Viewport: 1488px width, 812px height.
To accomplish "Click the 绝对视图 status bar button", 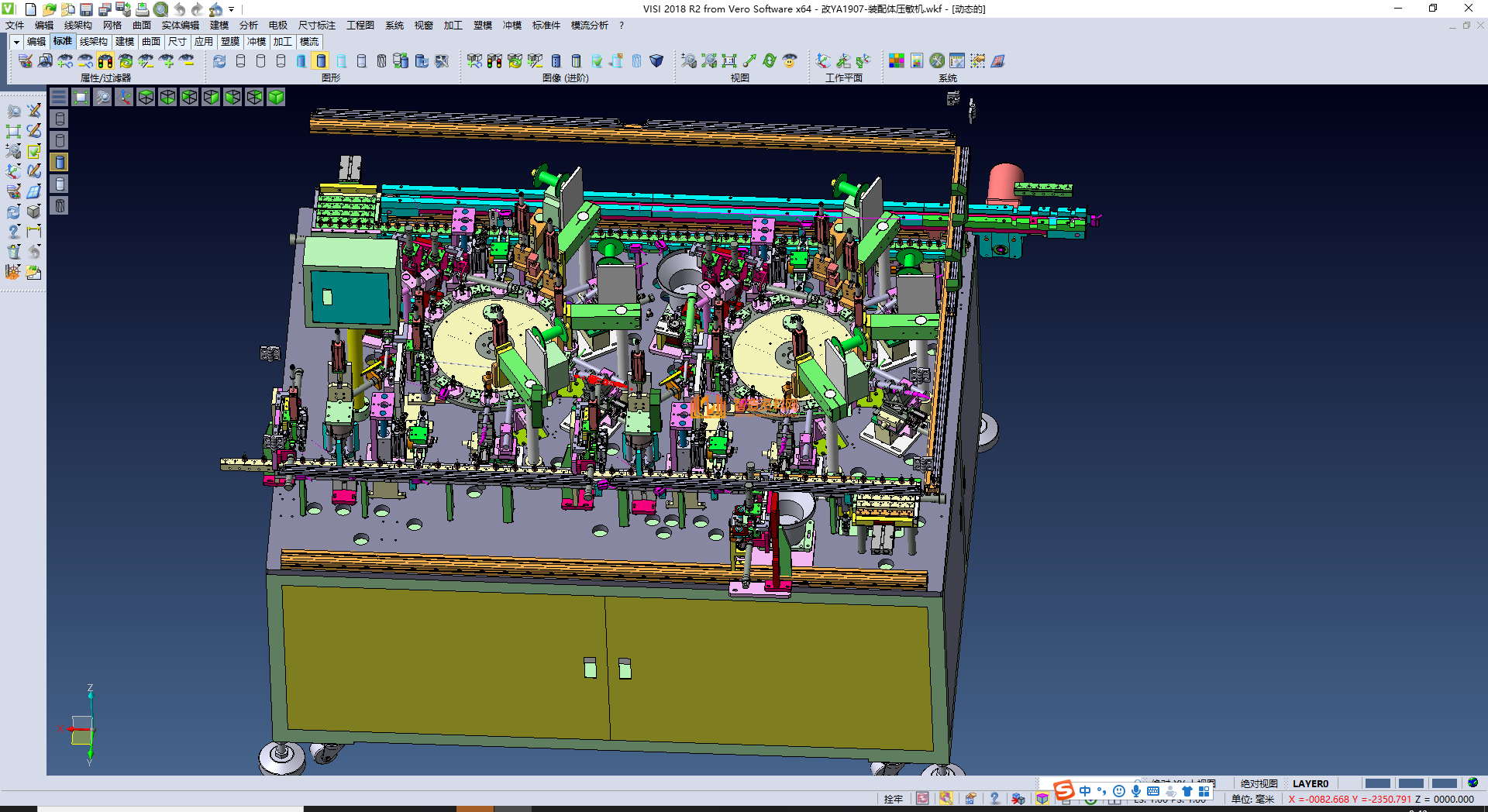I will 1259,783.
